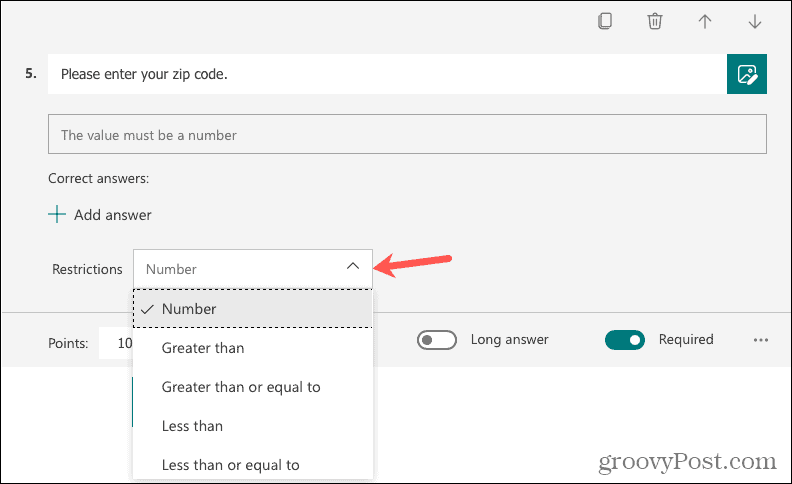
Task: Click the Restrictions label
Action: pos(87,269)
